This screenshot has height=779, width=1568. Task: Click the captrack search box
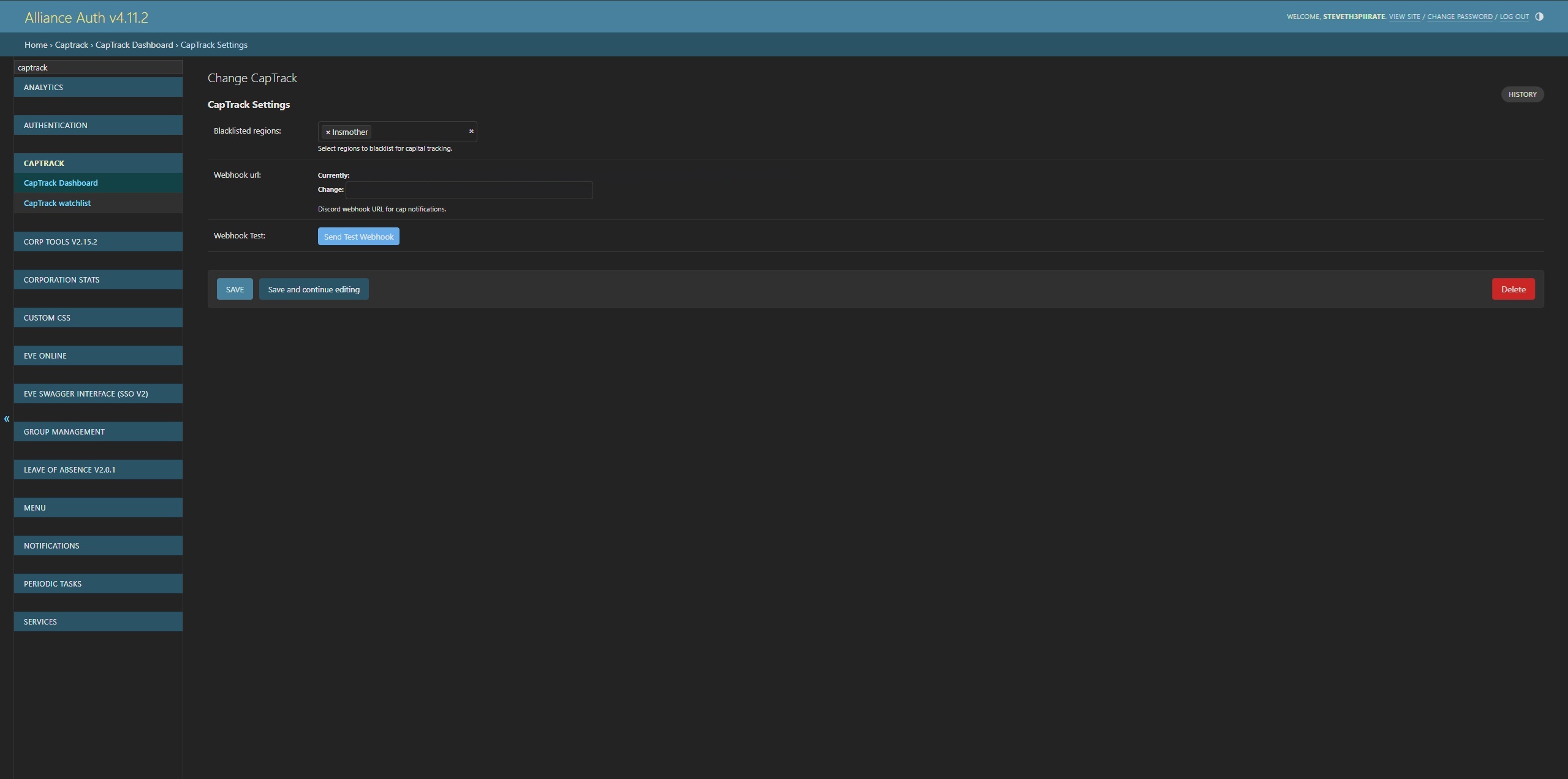pyautogui.click(x=98, y=67)
